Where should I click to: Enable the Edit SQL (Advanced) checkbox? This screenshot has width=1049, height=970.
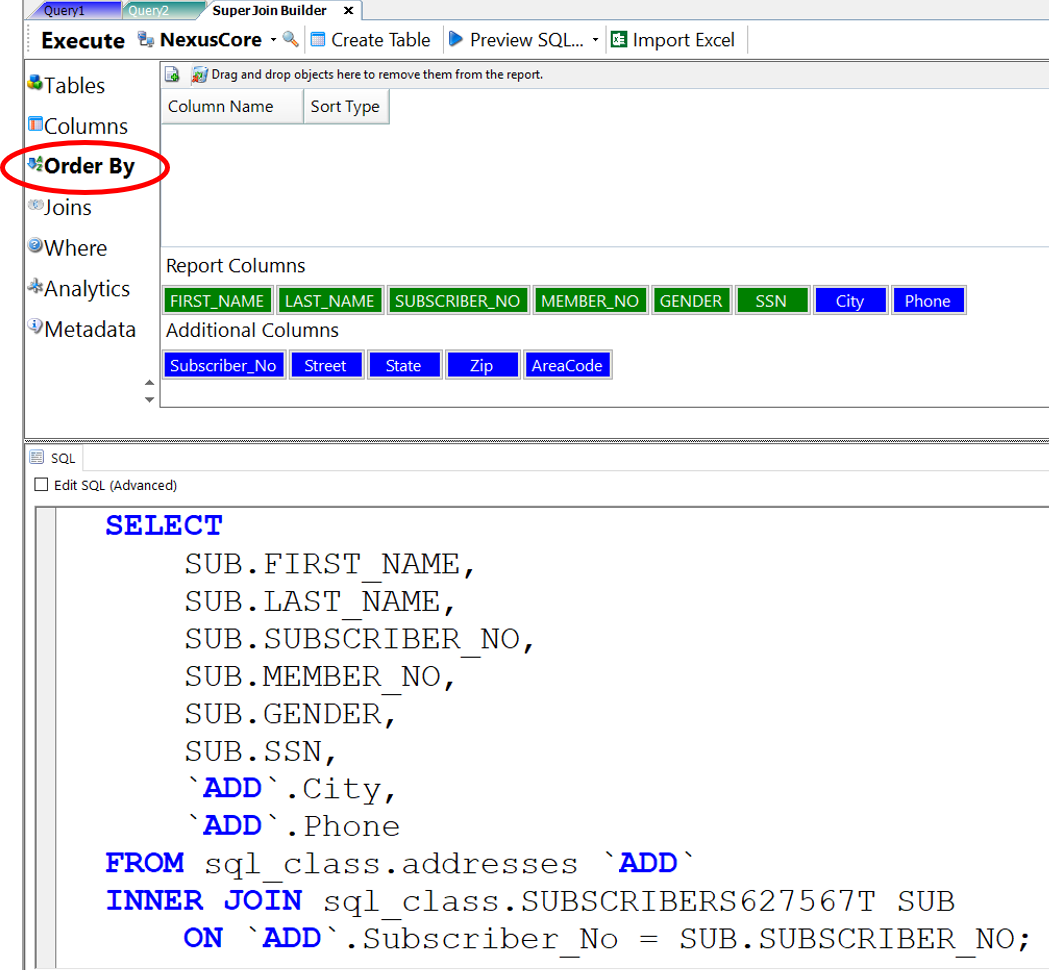[41, 485]
